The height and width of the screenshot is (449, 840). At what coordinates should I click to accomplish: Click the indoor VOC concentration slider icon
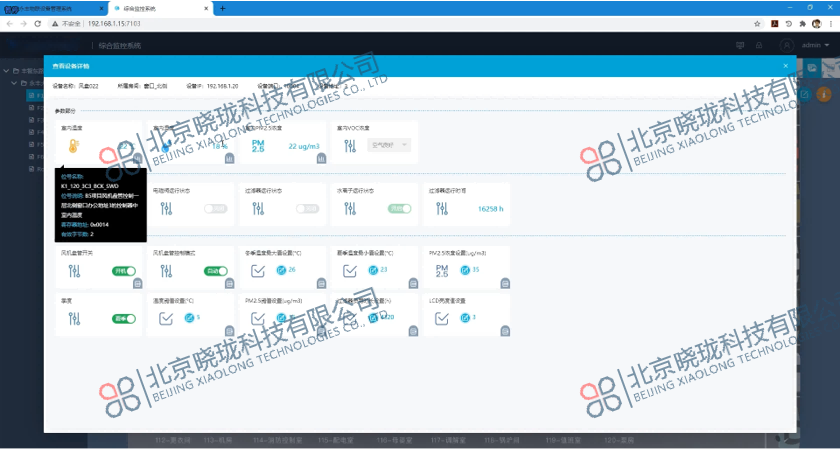click(x=350, y=147)
